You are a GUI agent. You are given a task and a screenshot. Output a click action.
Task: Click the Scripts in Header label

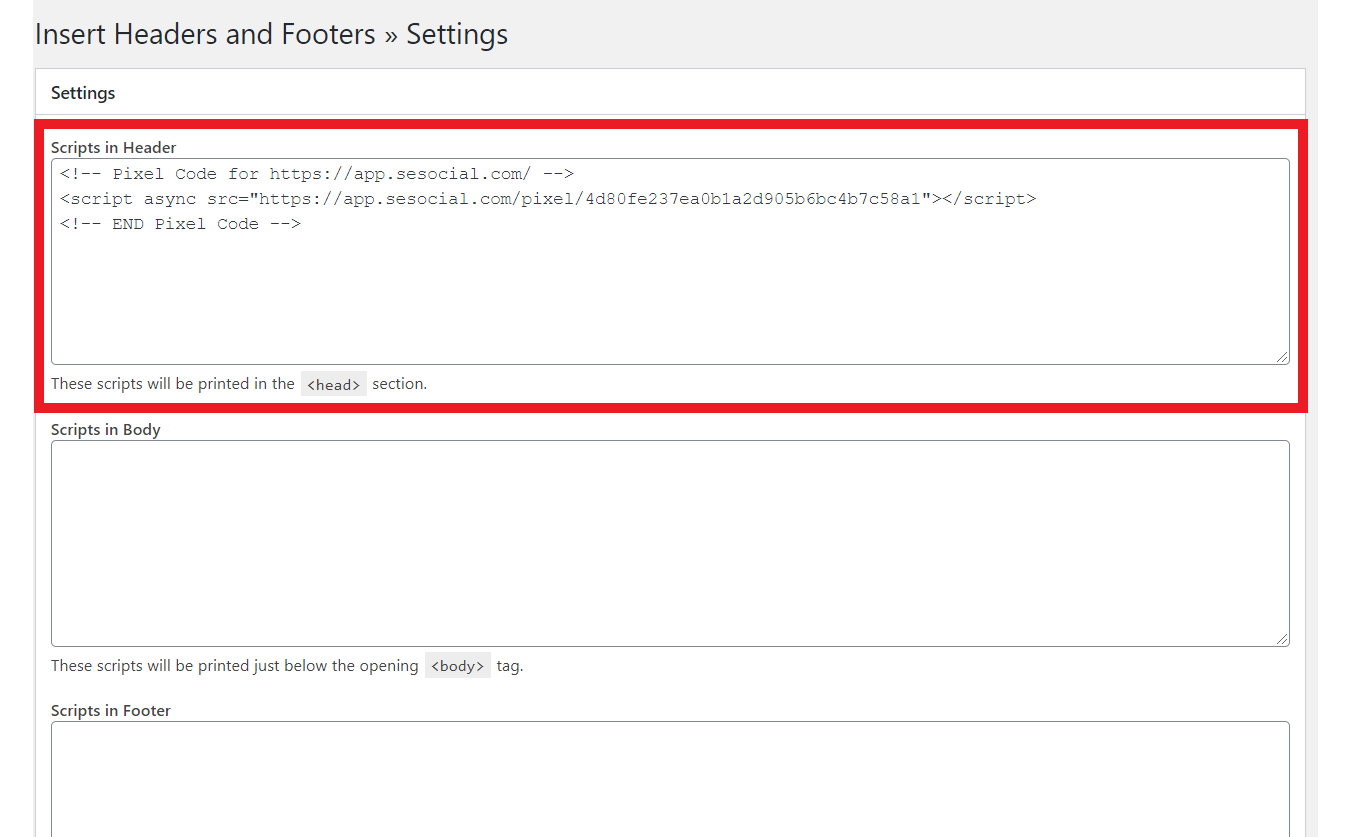[113, 147]
